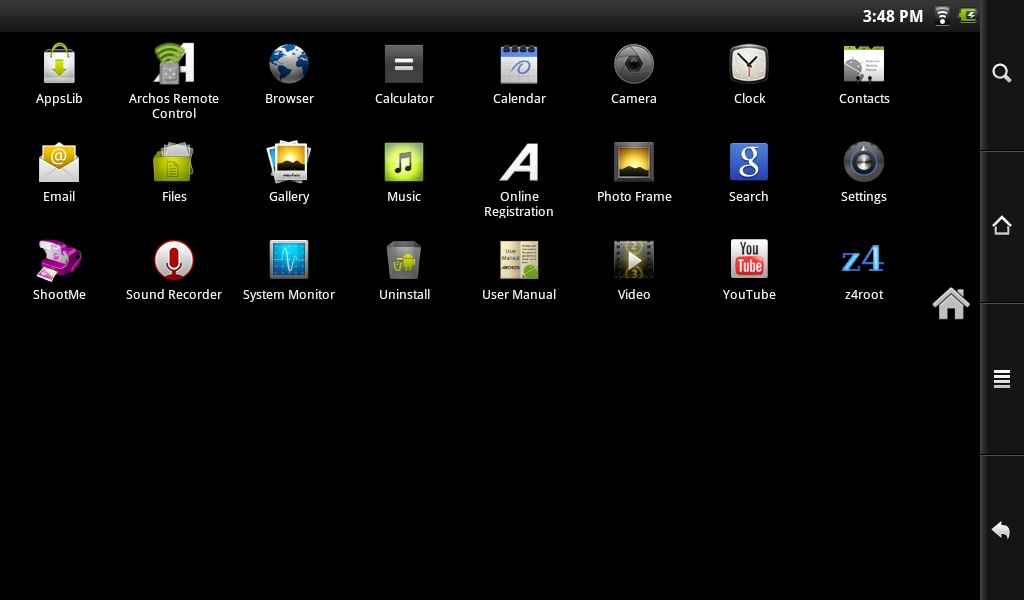Open the Sound Recorder
The height and width of the screenshot is (600, 1024).
(x=174, y=260)
